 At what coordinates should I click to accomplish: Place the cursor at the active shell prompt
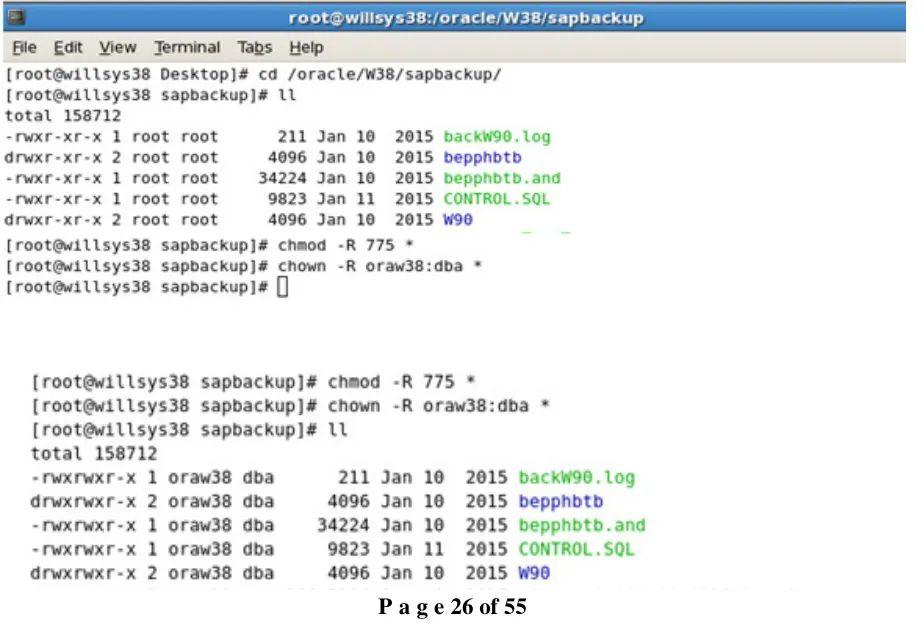pos(282,287)
